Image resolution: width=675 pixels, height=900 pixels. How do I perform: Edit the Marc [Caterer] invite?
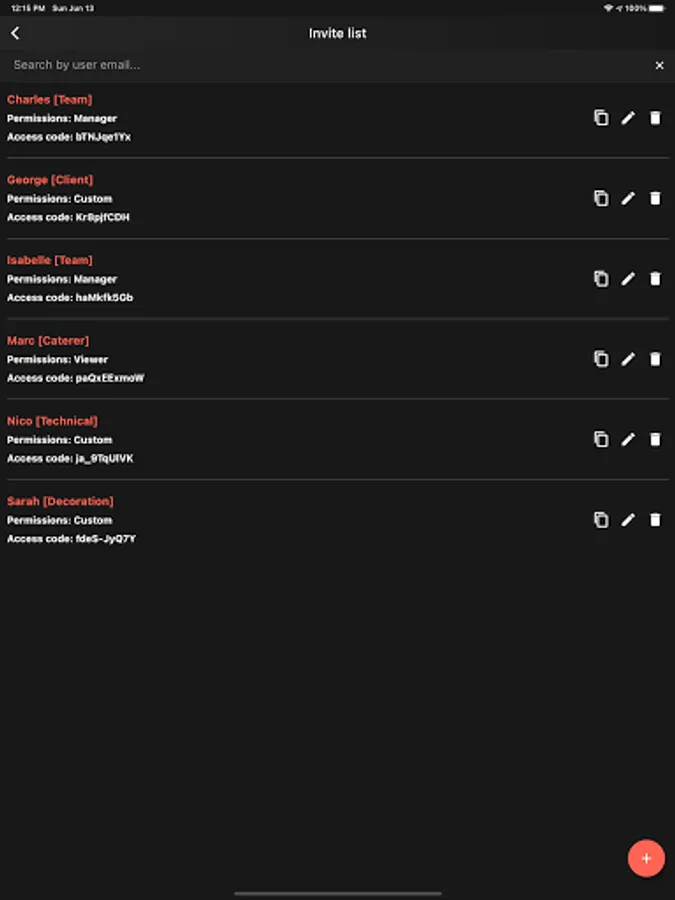[628, 359]
